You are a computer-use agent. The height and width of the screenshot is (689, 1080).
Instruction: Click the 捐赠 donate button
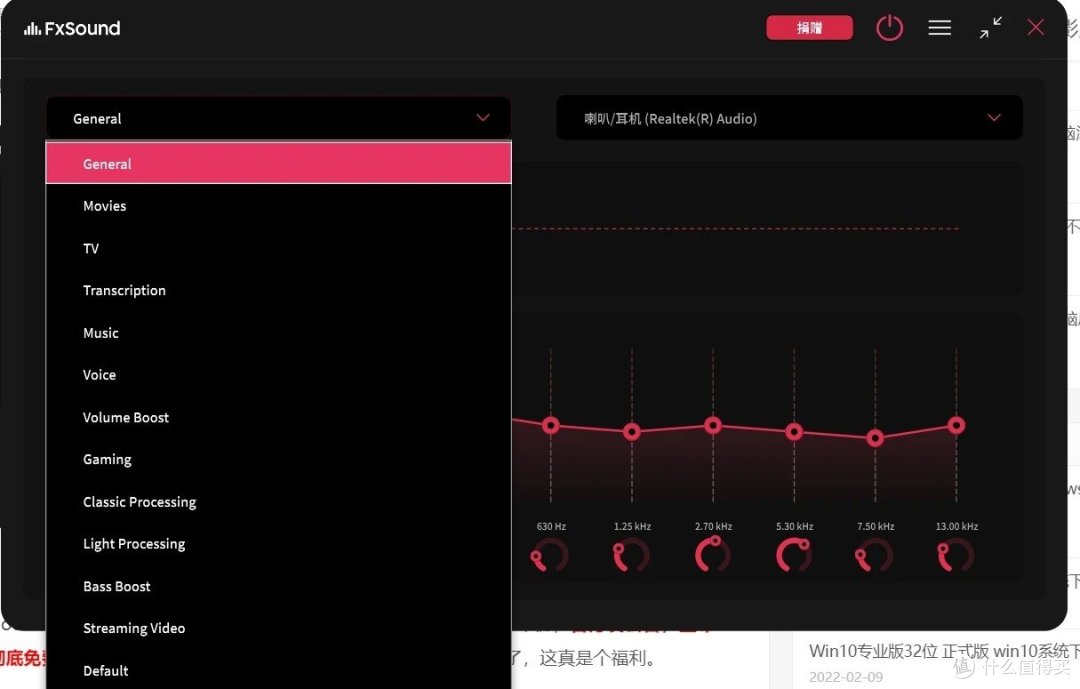point(809,27)
